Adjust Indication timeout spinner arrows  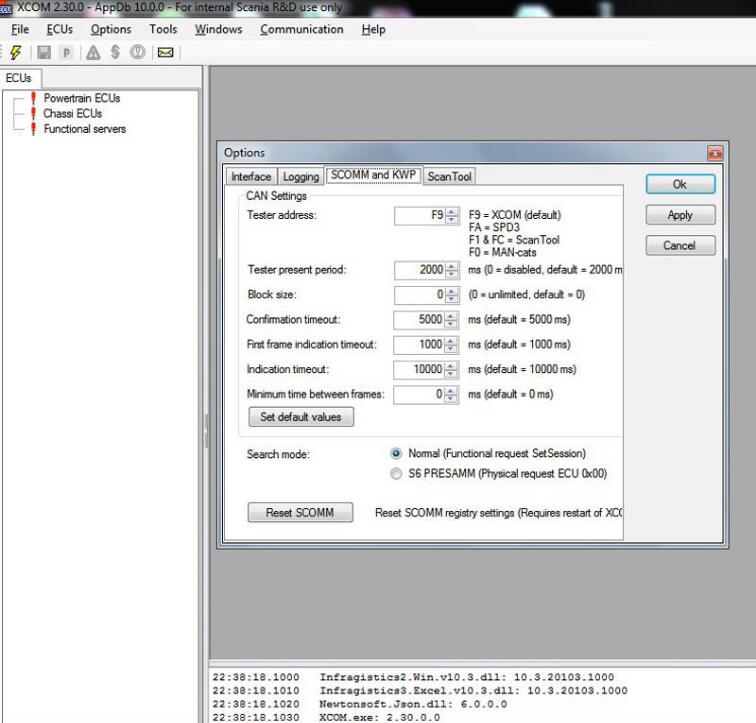(451, 370)
